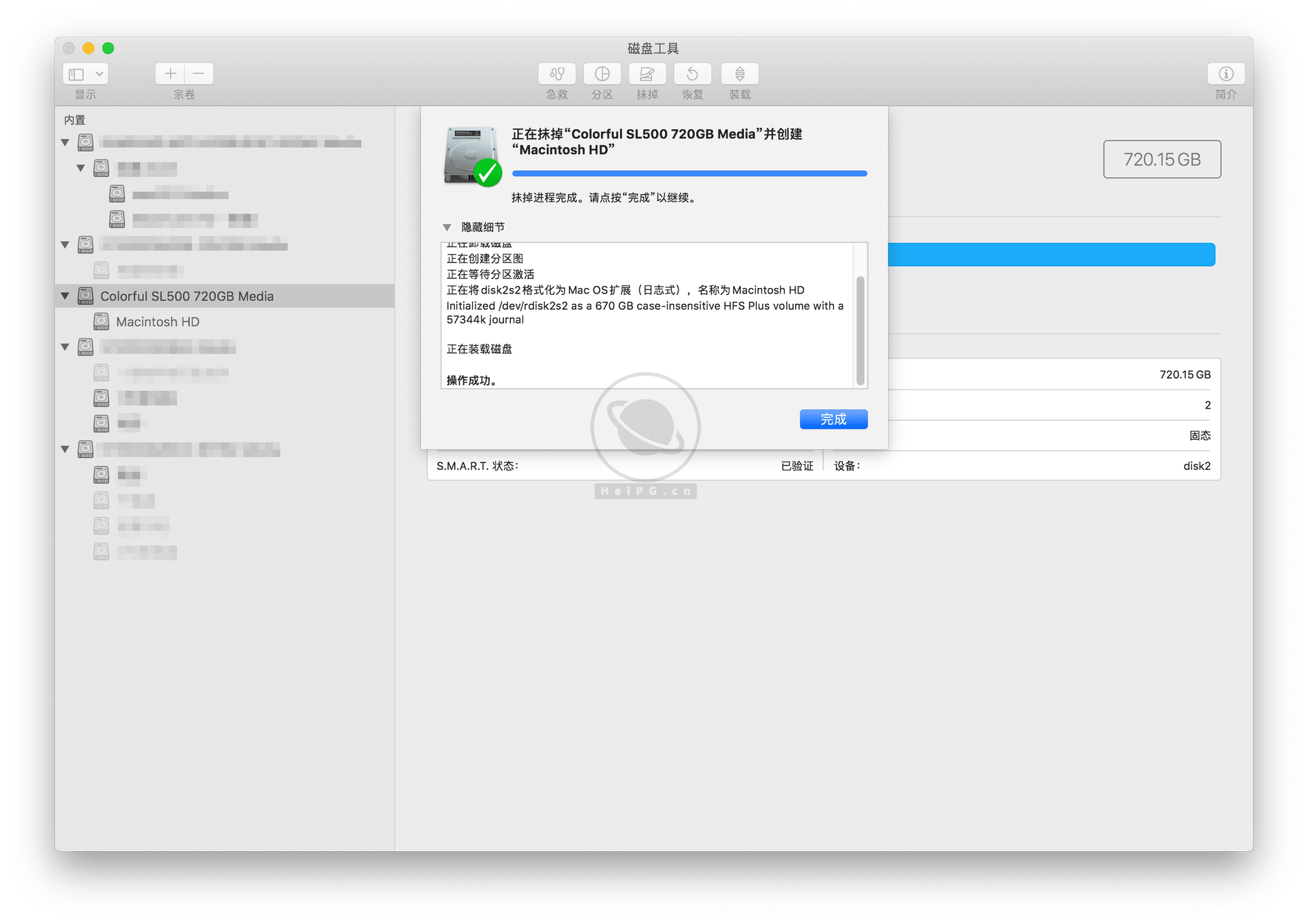
Task: Click the blue disk usage bar
Action: tap(1051, 255)
